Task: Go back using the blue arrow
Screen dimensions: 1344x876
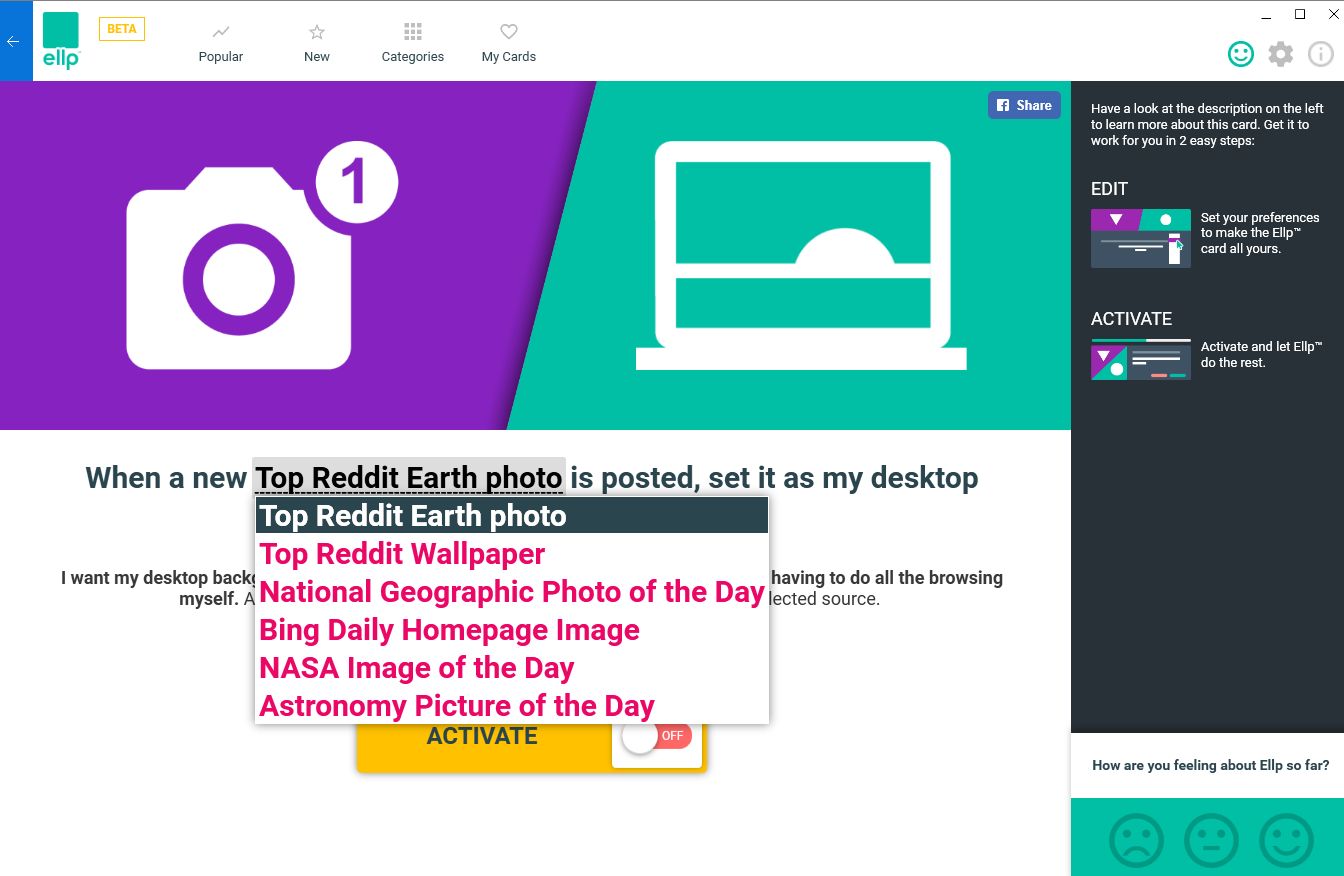Action: [14, 41]
